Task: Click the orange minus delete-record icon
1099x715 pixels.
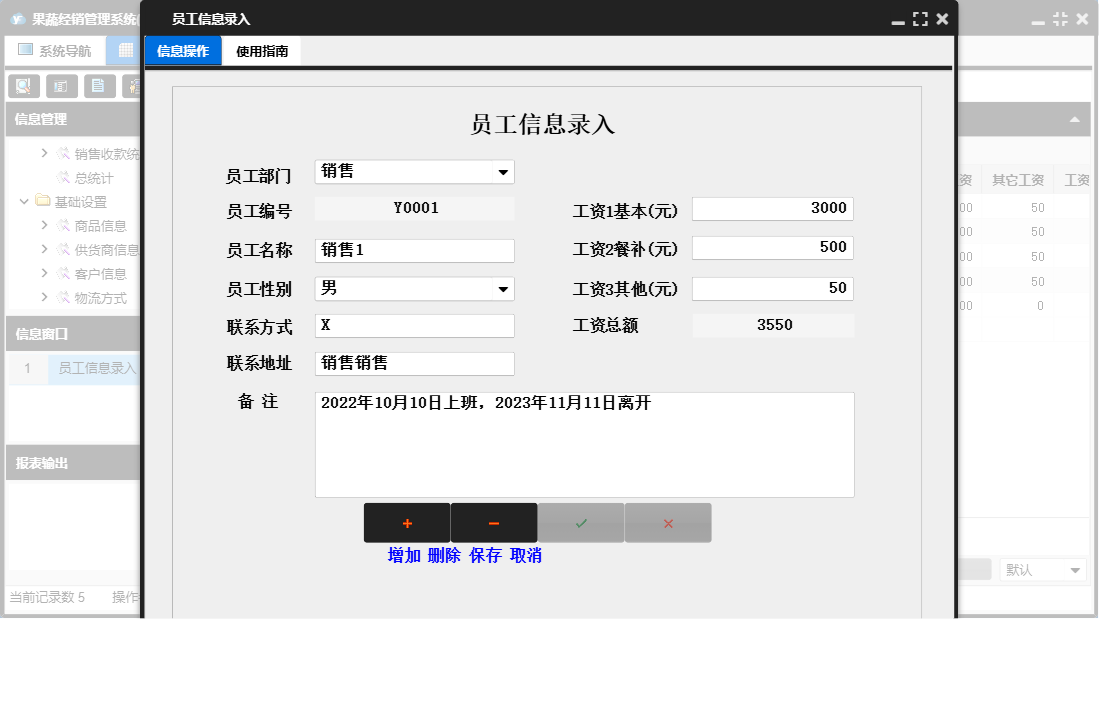Action: point(494,522)
